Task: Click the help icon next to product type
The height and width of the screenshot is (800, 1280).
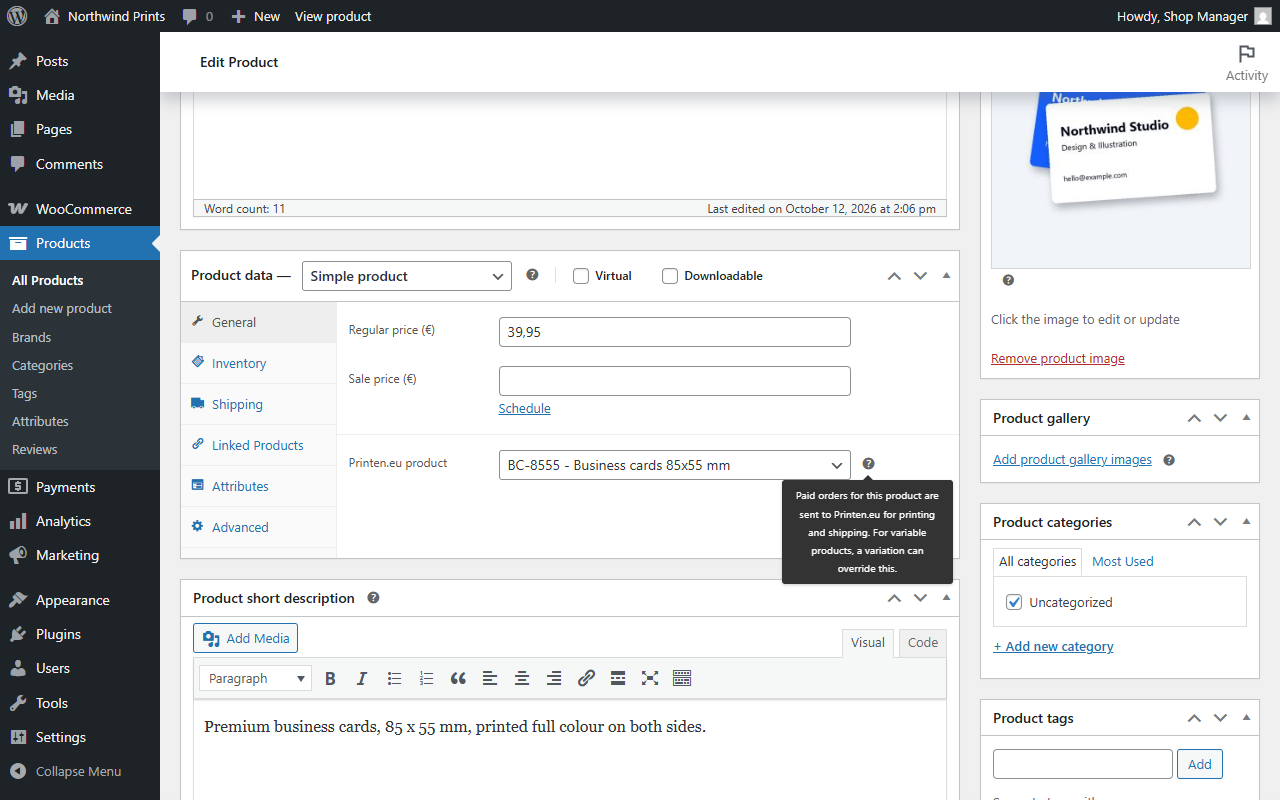Action: (x=532, y=275)
